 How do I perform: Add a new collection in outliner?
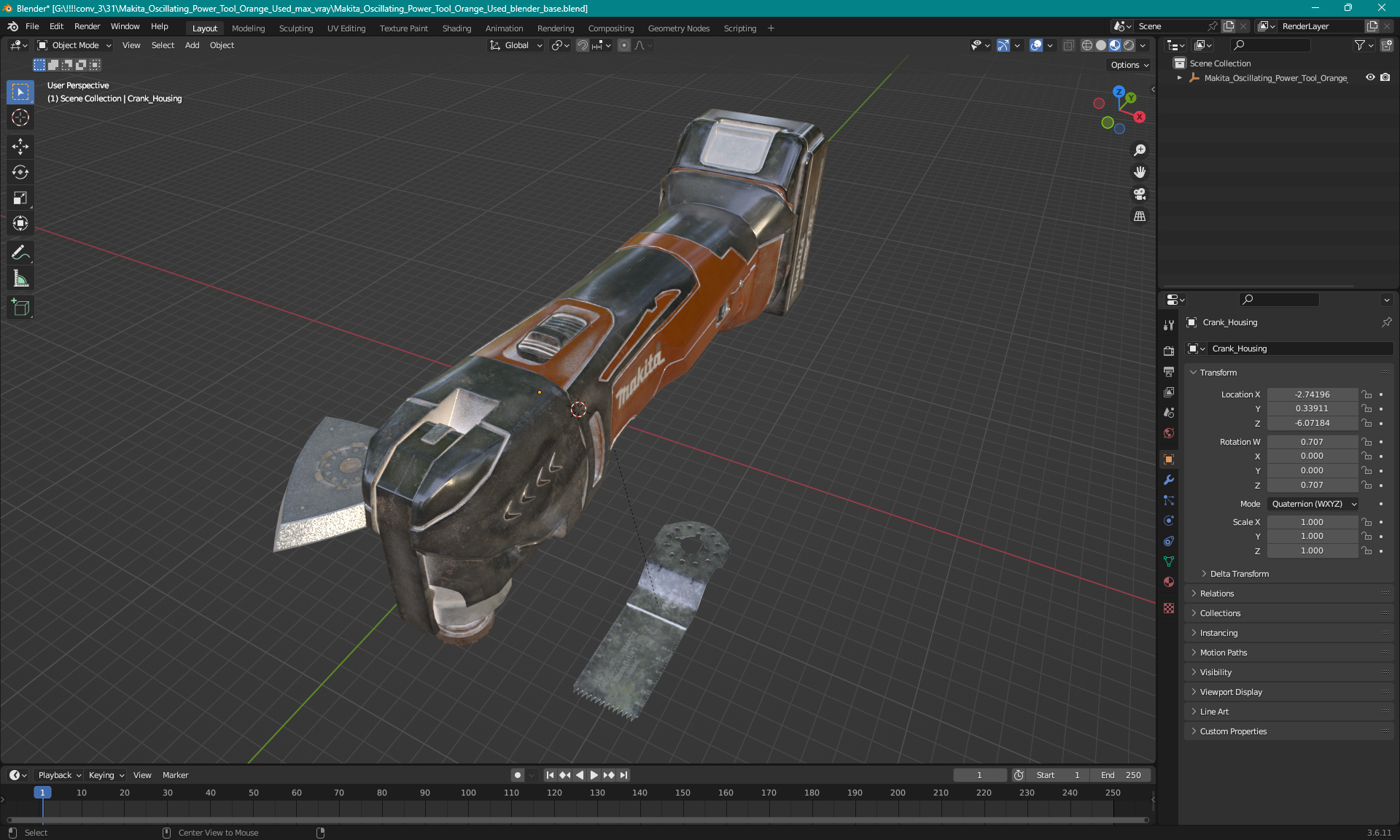click(x=1387, y=45)
